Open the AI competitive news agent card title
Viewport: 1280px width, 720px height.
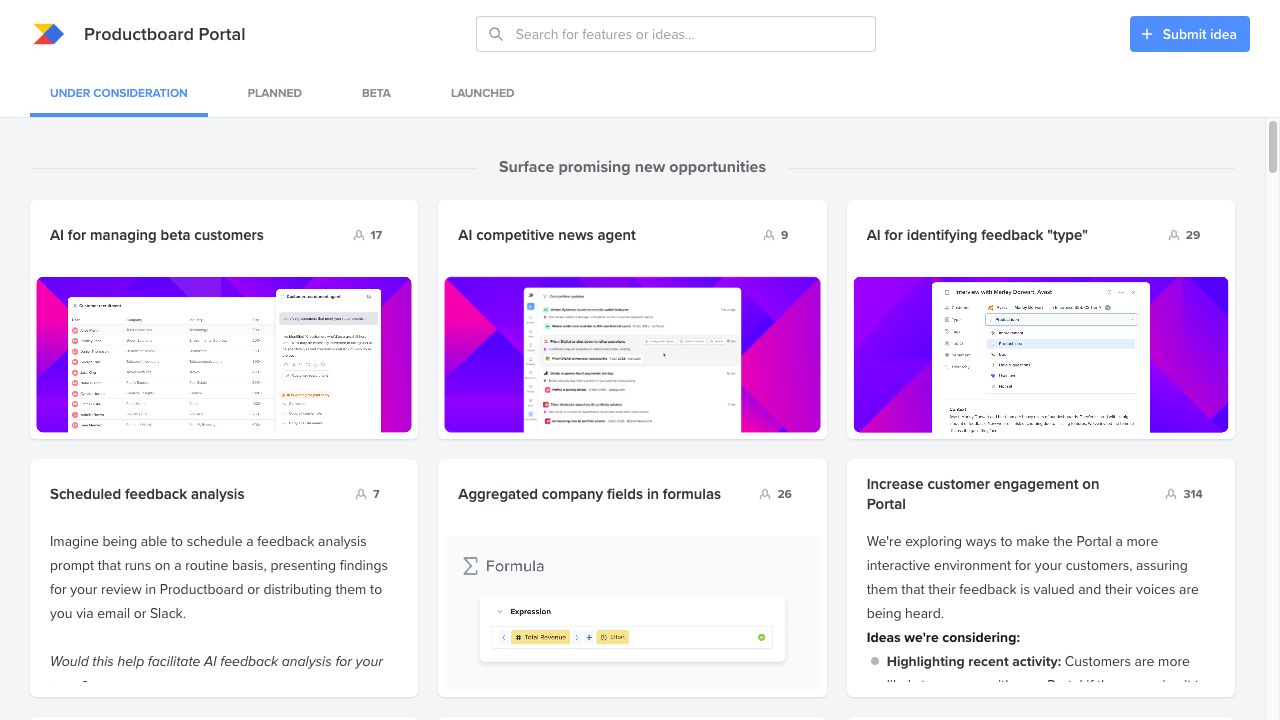click(547, 235)
